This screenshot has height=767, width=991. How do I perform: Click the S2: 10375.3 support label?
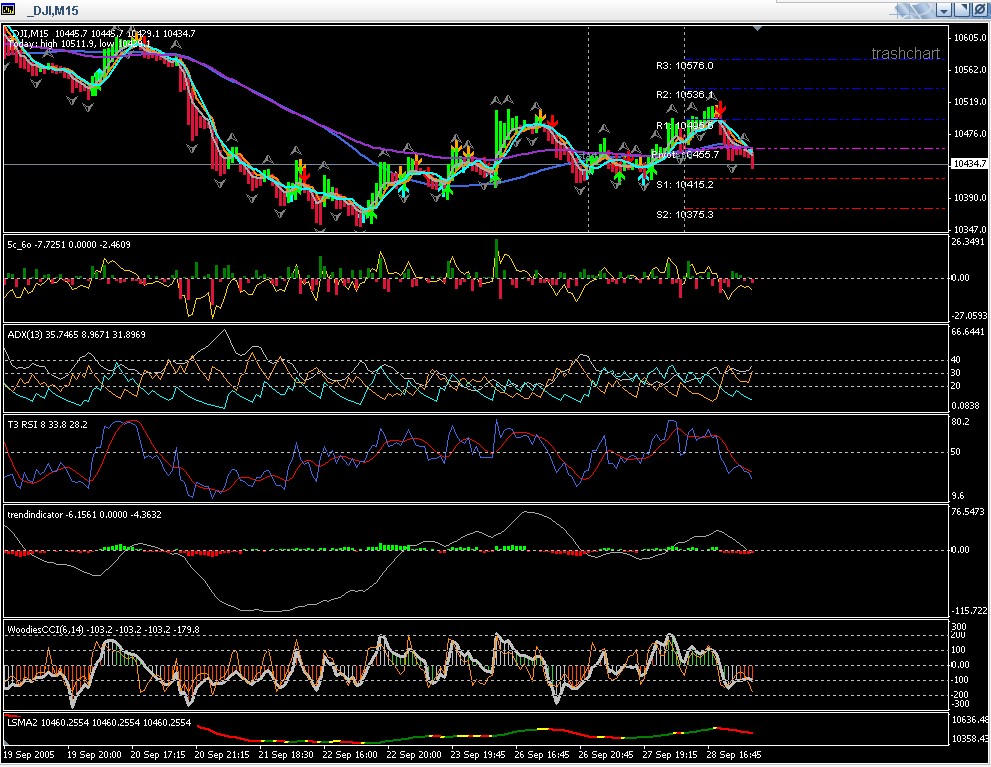coord(684,215)
